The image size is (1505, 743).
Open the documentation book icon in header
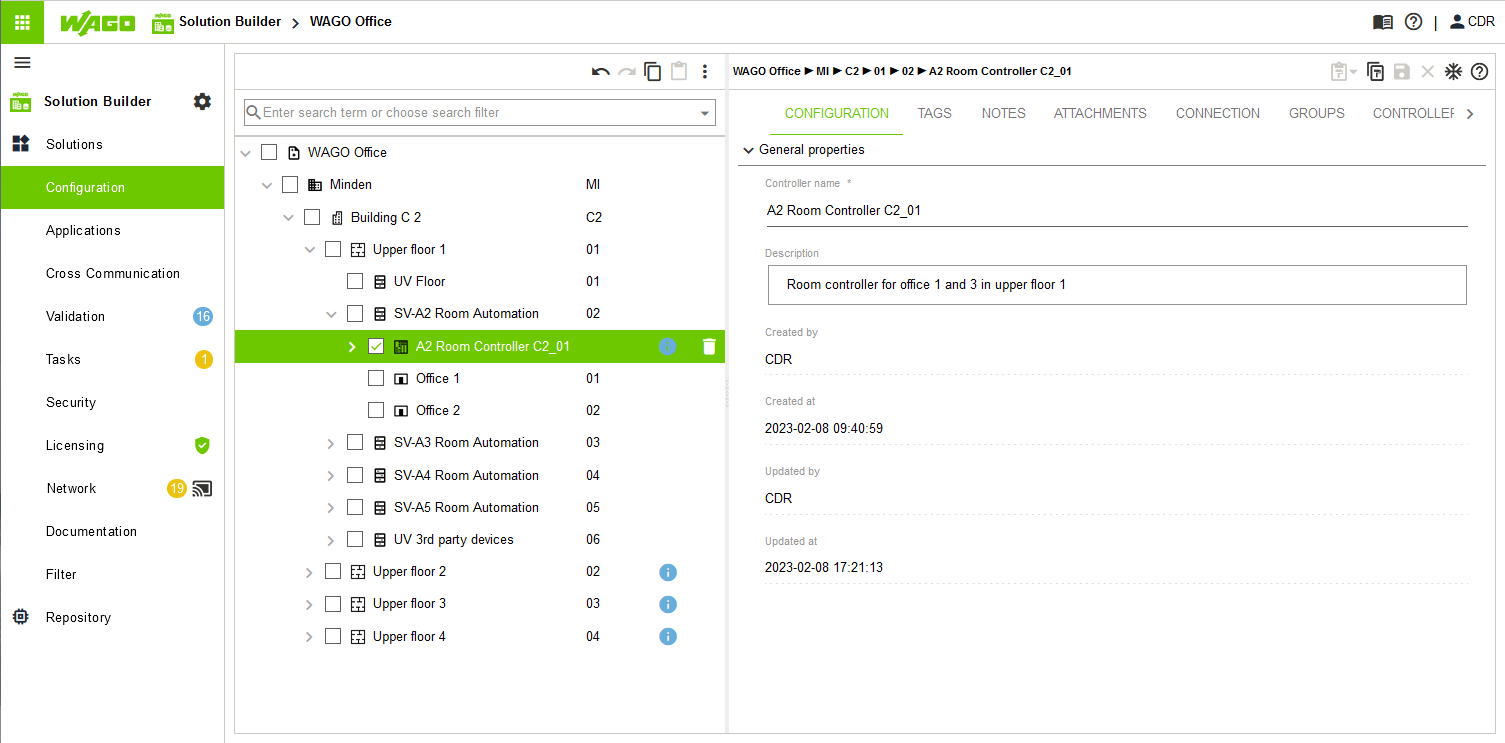[x=1383, y=22]
